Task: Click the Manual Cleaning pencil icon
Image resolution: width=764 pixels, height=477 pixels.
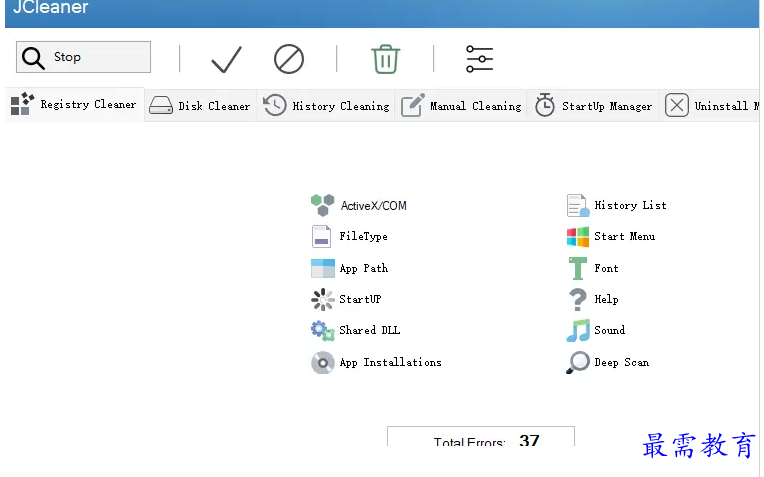Action: pos(413,105)
